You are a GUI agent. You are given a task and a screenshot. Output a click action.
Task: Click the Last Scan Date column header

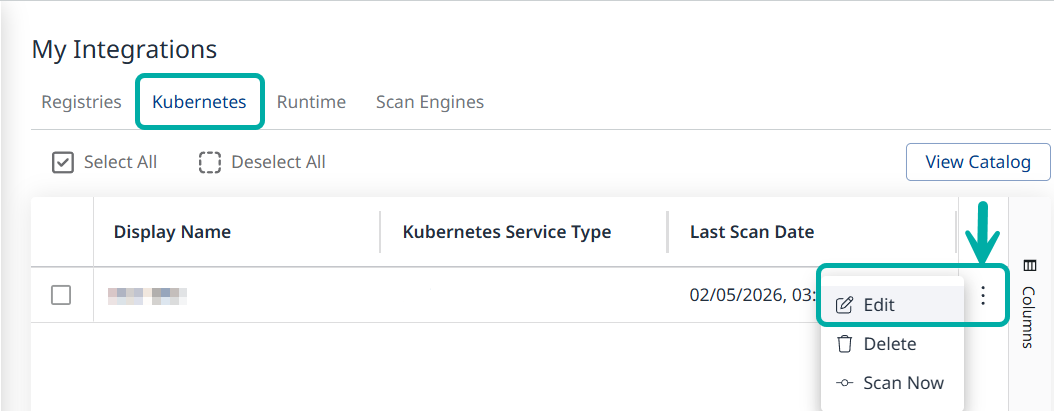[752, 232]
